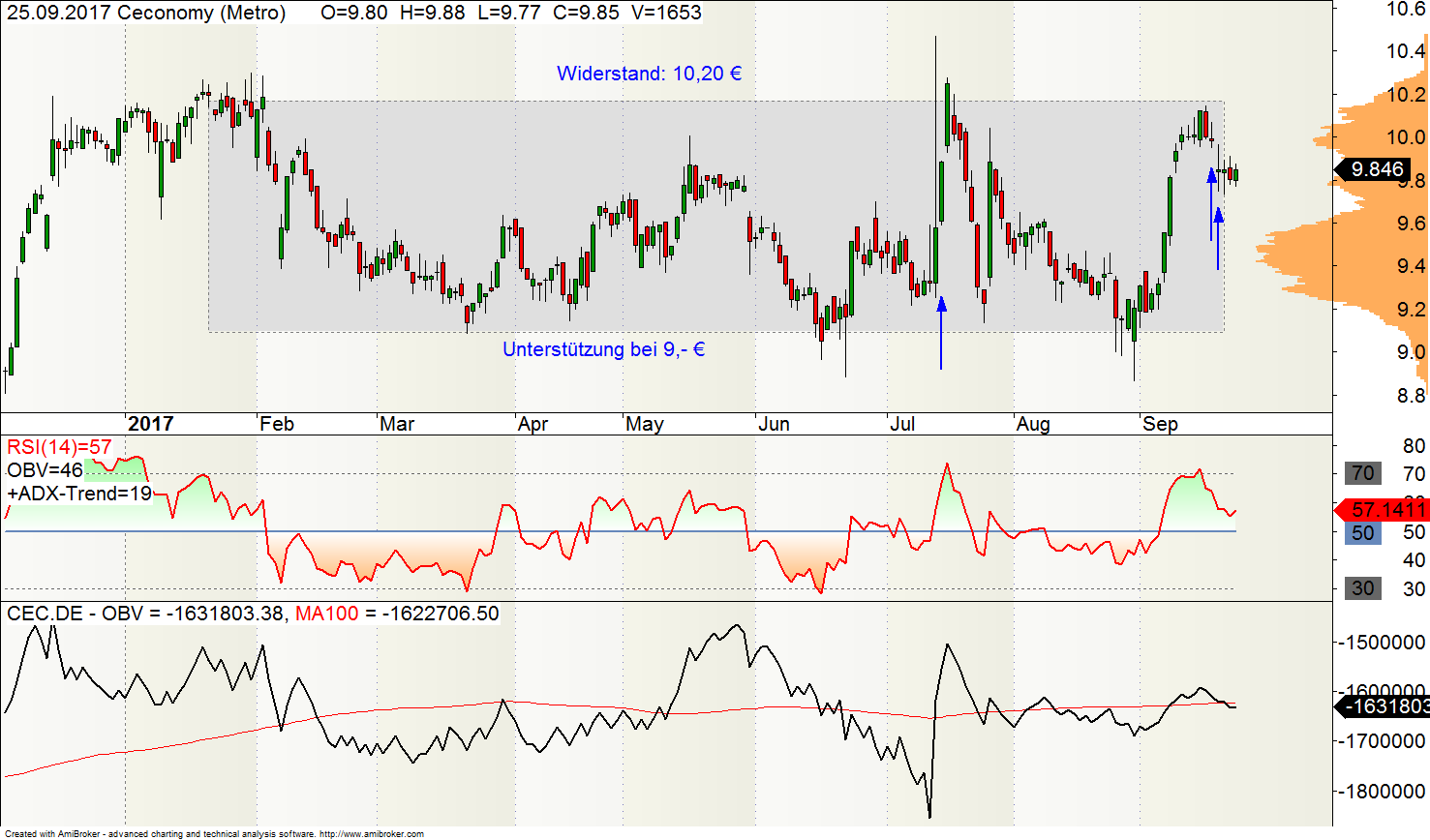Select the Jun marker on time axis

pos(774,424)
